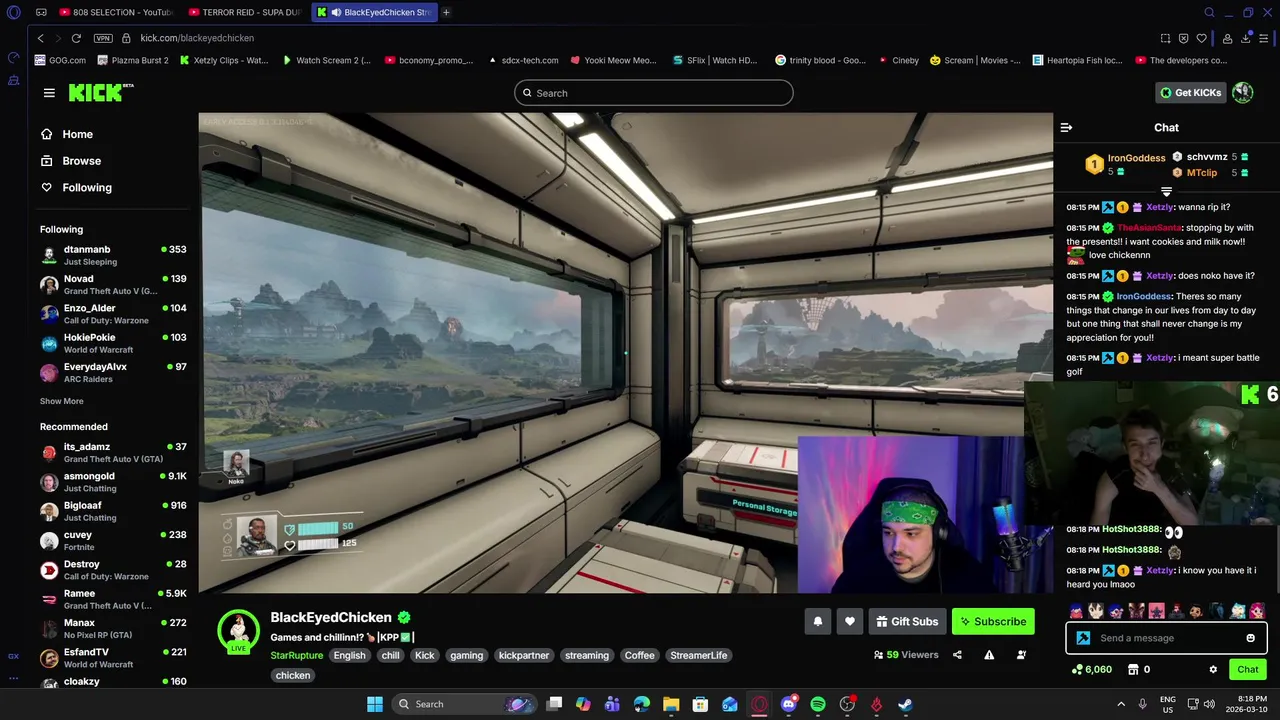
Task: Open dtanmanb channel in Following
Action: click(113, 255)
